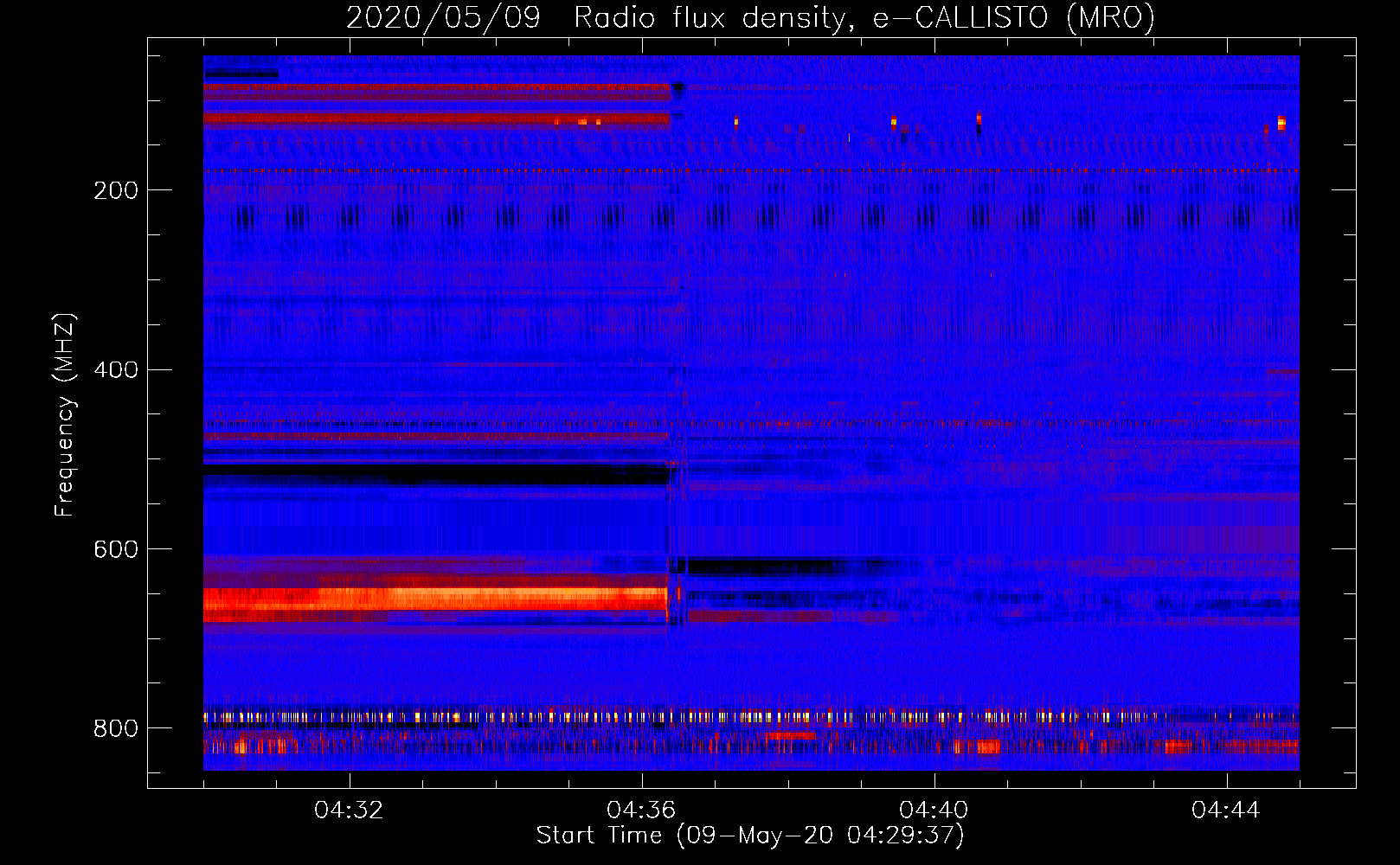
Task: Click the 04:36 time tick label
Action: coord(641,811)
